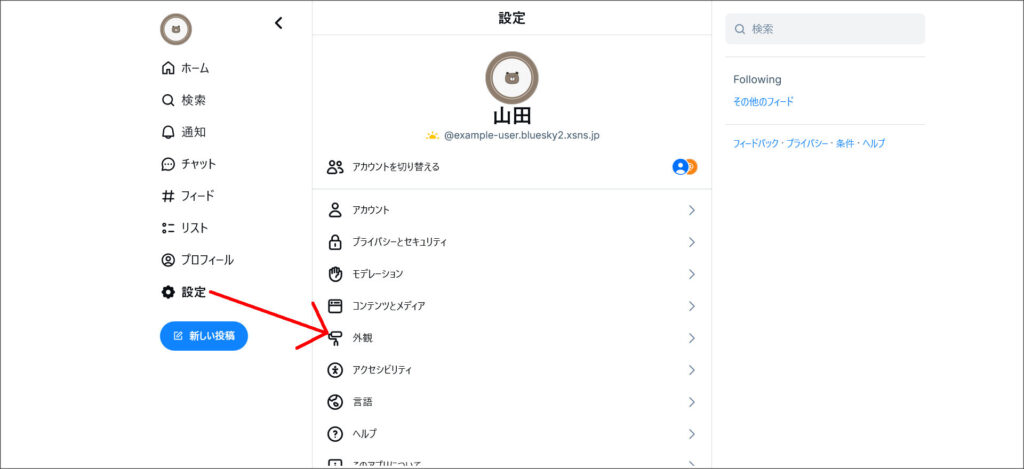Collapse the sidebar with the back chevron

click(x=278, y=23)
